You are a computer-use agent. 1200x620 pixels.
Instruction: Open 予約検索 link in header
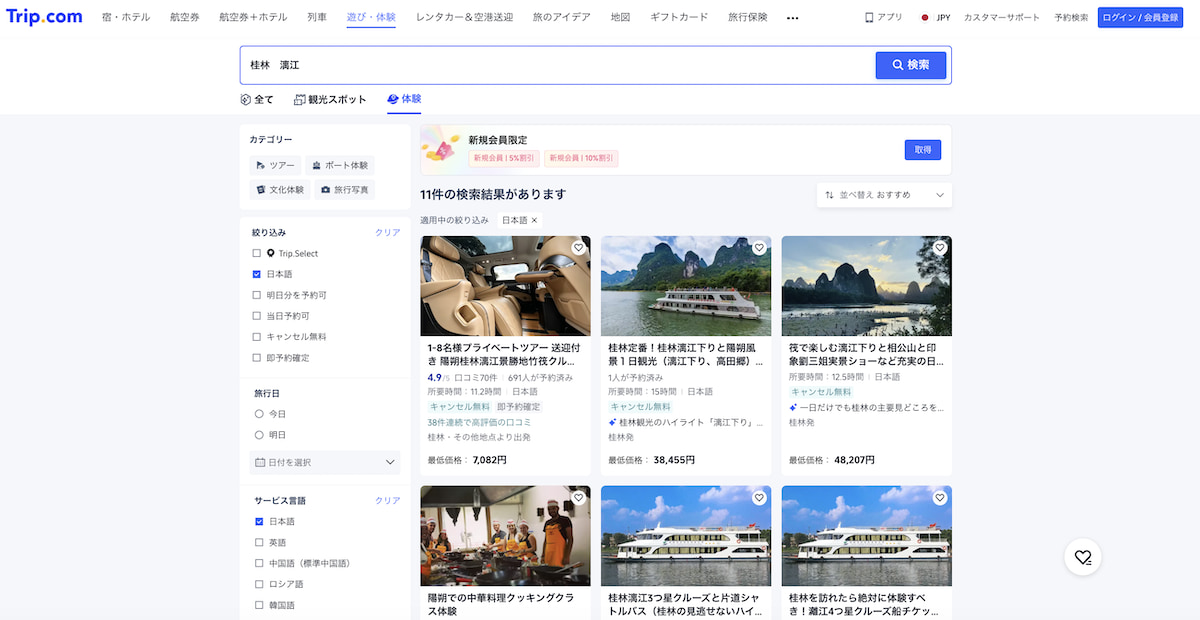pyautogui.click(x=1071, y=18)
